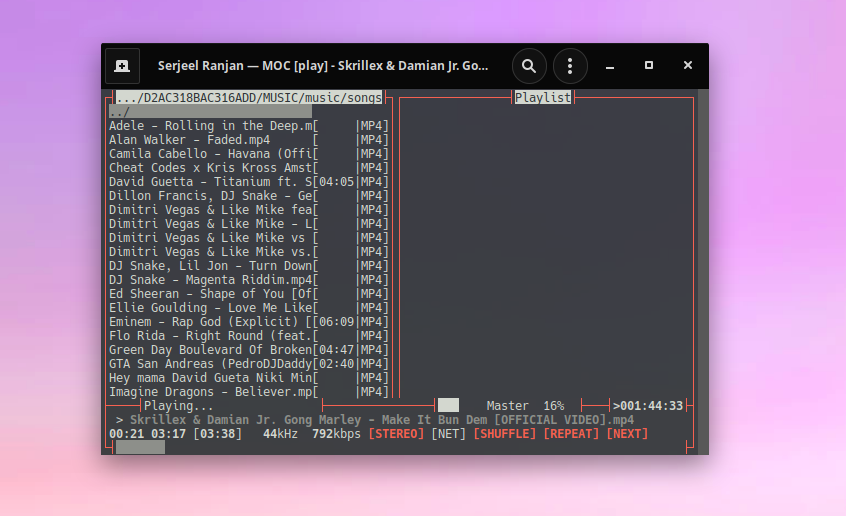Viewport: 846px width, 516px height.
Task: Select DJ Snake - Magenta Riddim.mp4
Action: pyautogui.click(x=248, y=280)
